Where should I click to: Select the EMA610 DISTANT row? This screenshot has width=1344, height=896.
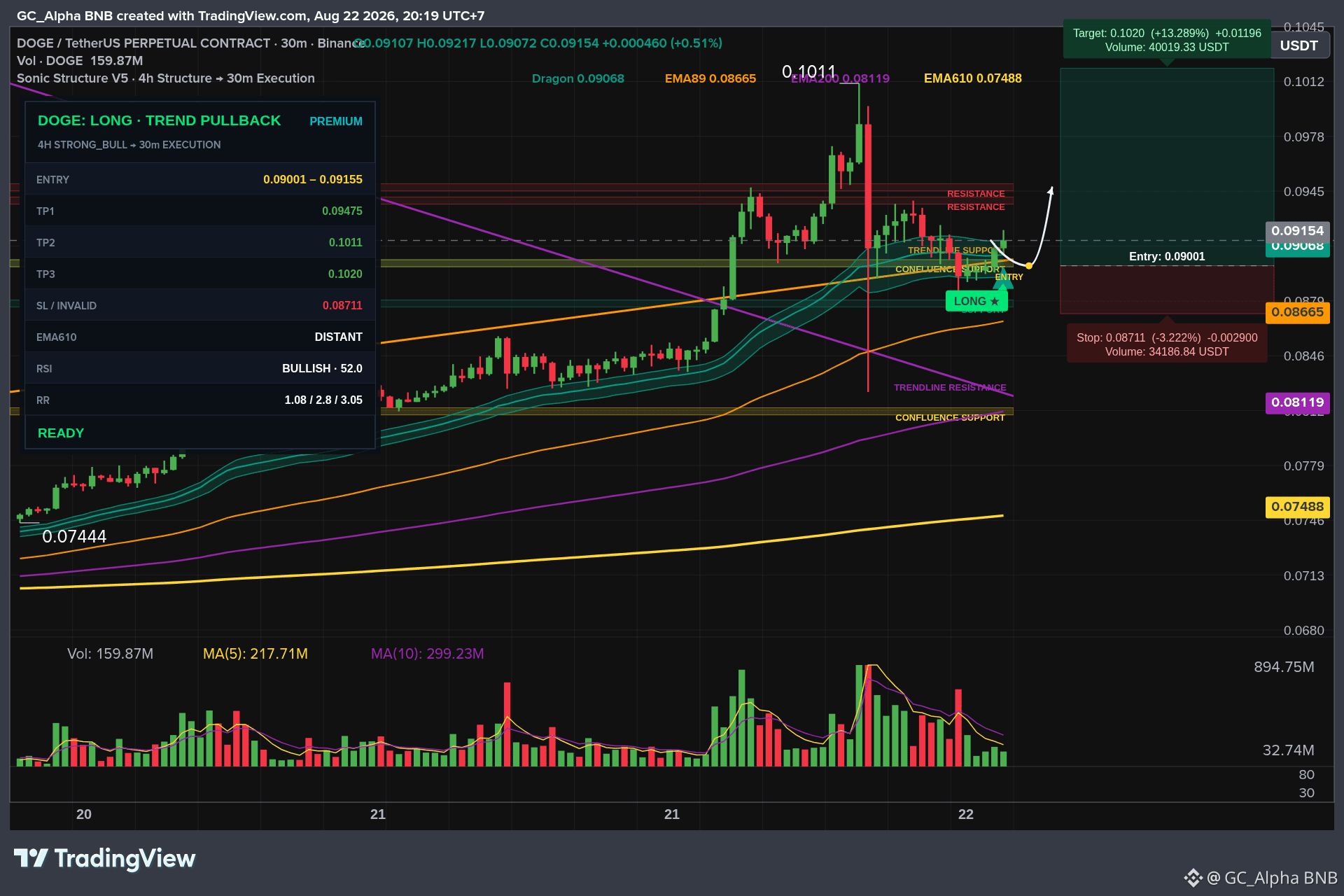coord(199,337)
